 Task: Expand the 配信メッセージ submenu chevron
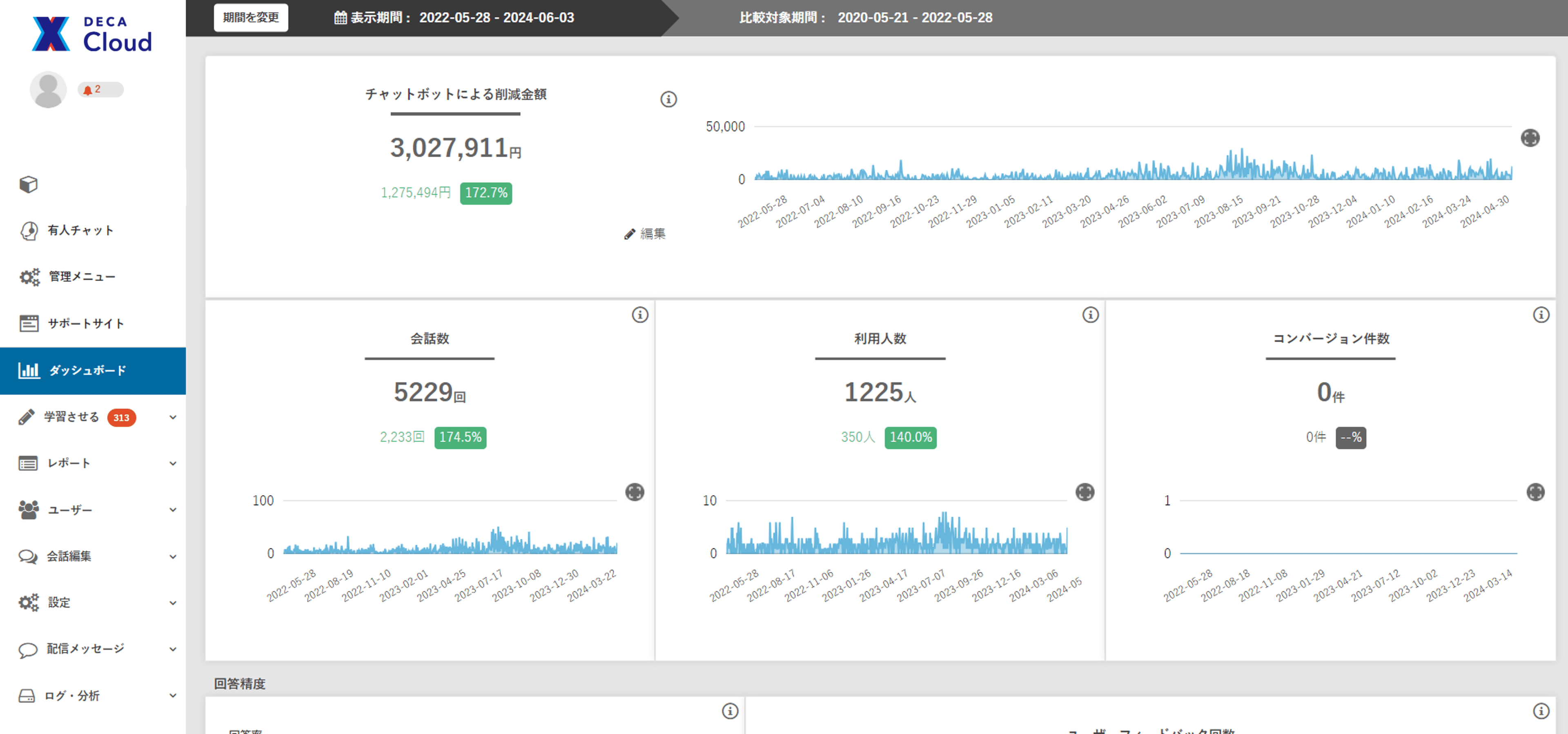click(x=173, y=649)
